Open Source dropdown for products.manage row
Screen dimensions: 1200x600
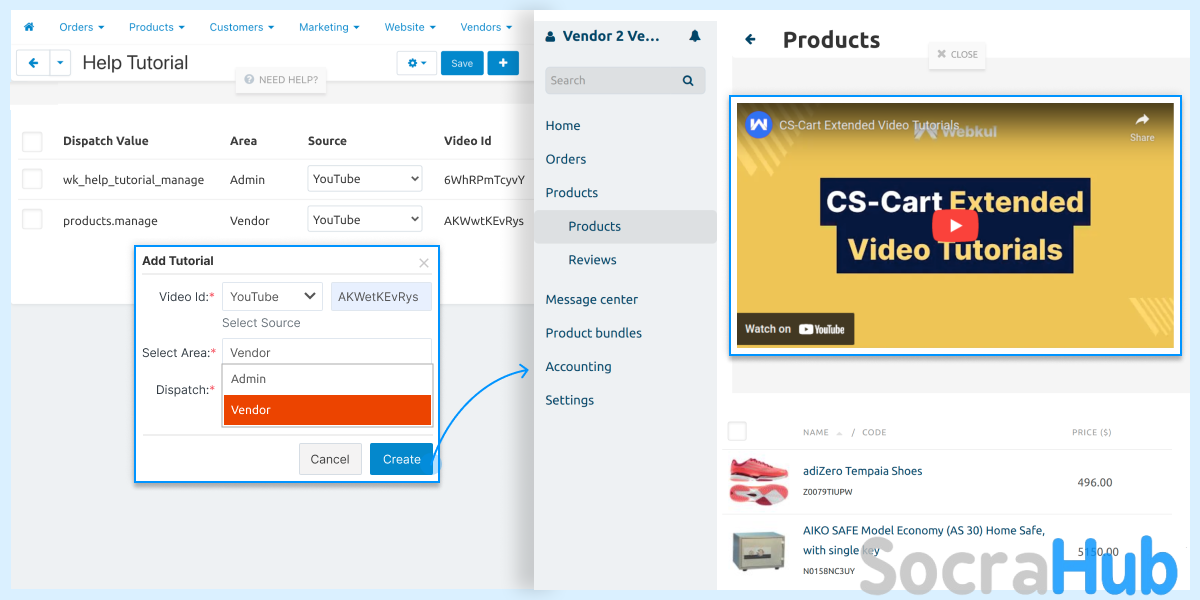coord(365,220)
